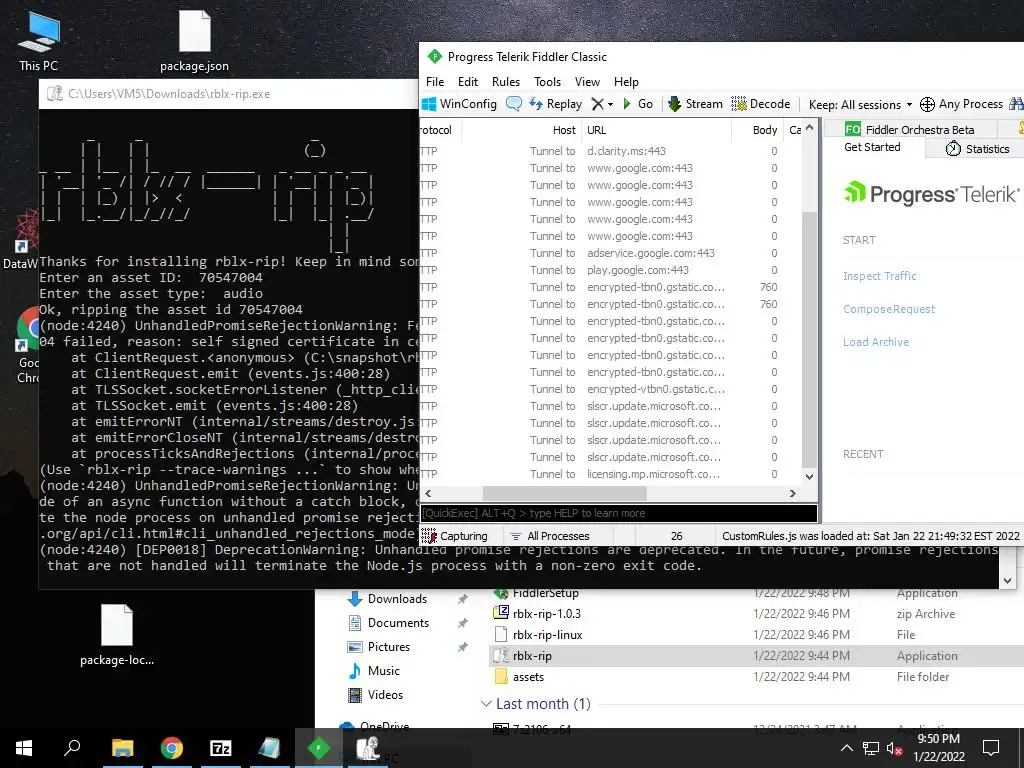Open taskbar search
The image size is (1024, 768).
tap(72, 748)
